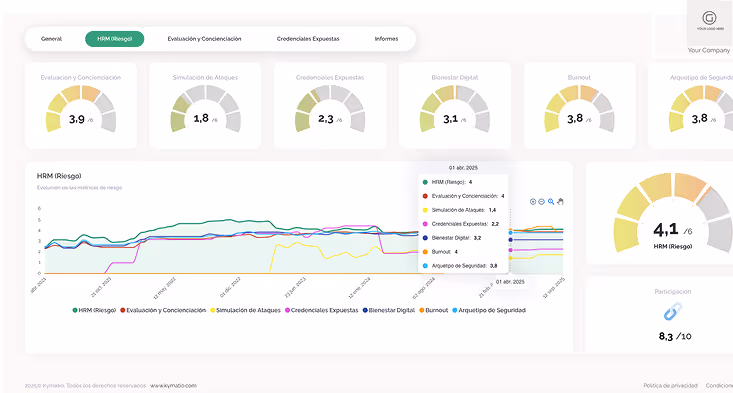Click tooltip row Arquetipo de Seguridad: 3,8
733x393 pixels.
click(460, 266)
